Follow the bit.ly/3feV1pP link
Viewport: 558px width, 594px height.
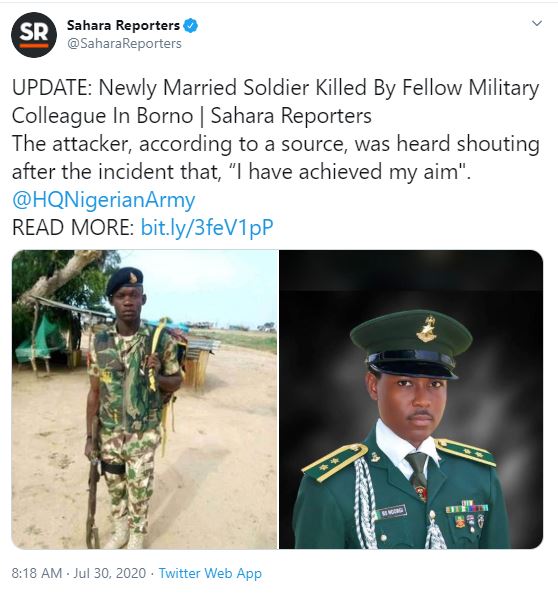coord(207,227)
